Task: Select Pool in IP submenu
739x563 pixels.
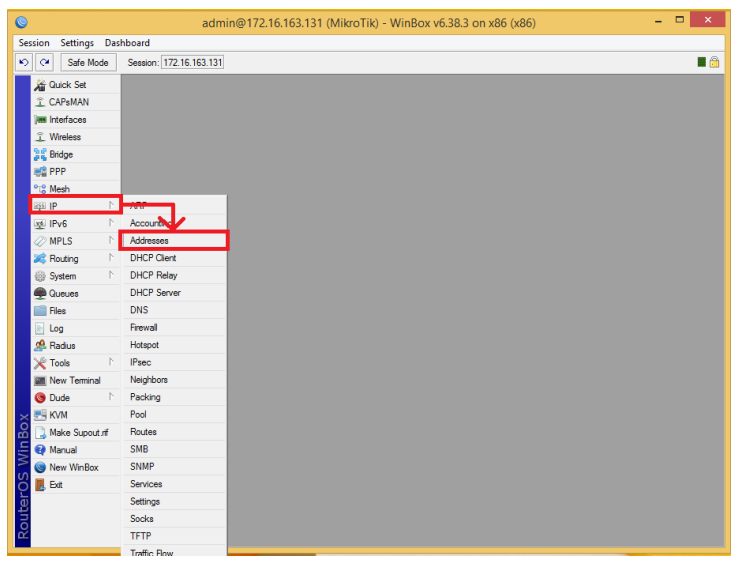Action: (174, 415)
